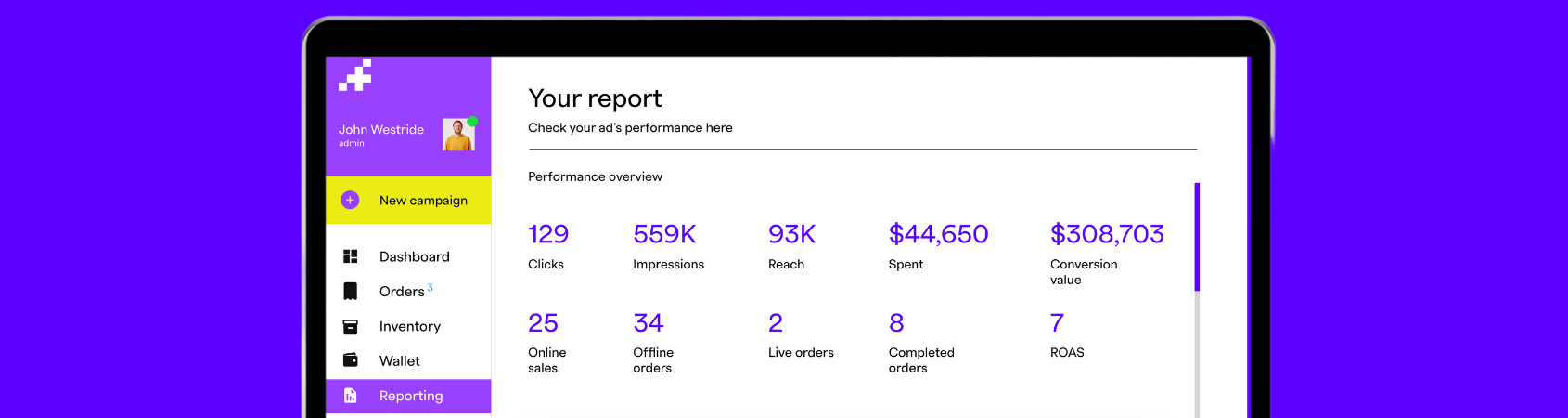Click the Orders badge number 3
The image size is (1568, 418).
coord(430,287)
